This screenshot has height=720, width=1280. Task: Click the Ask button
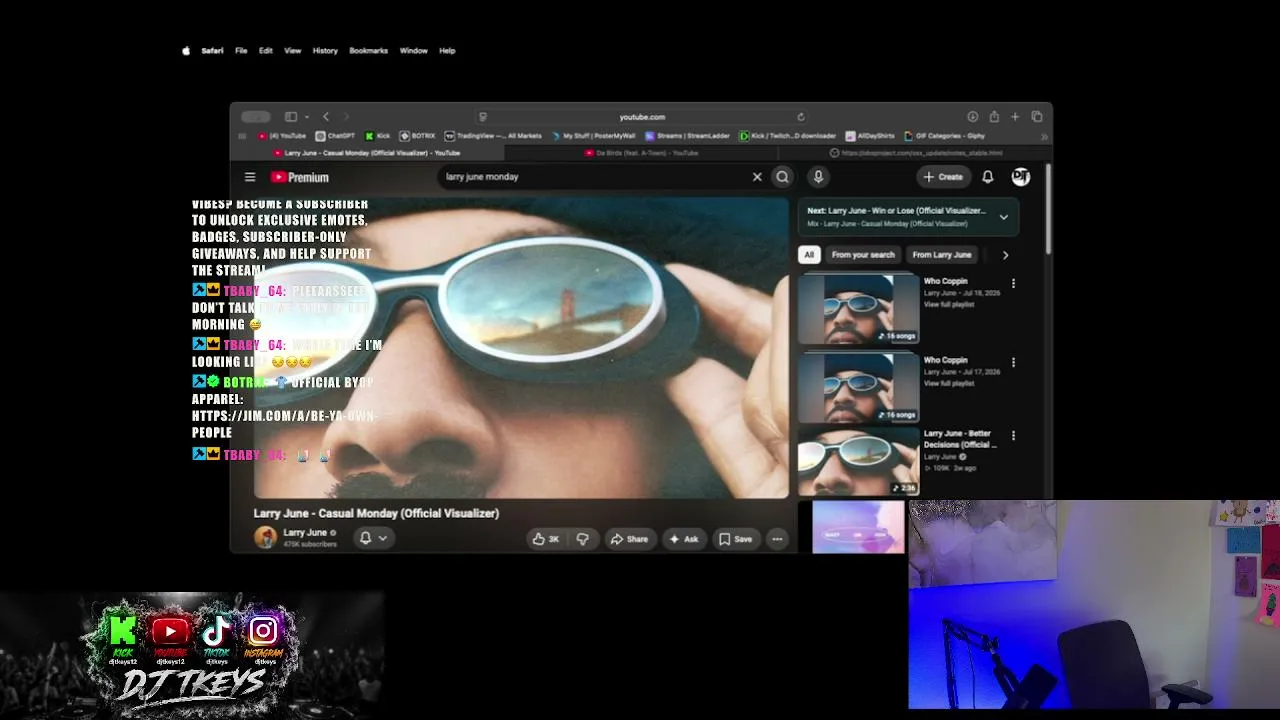684,539
